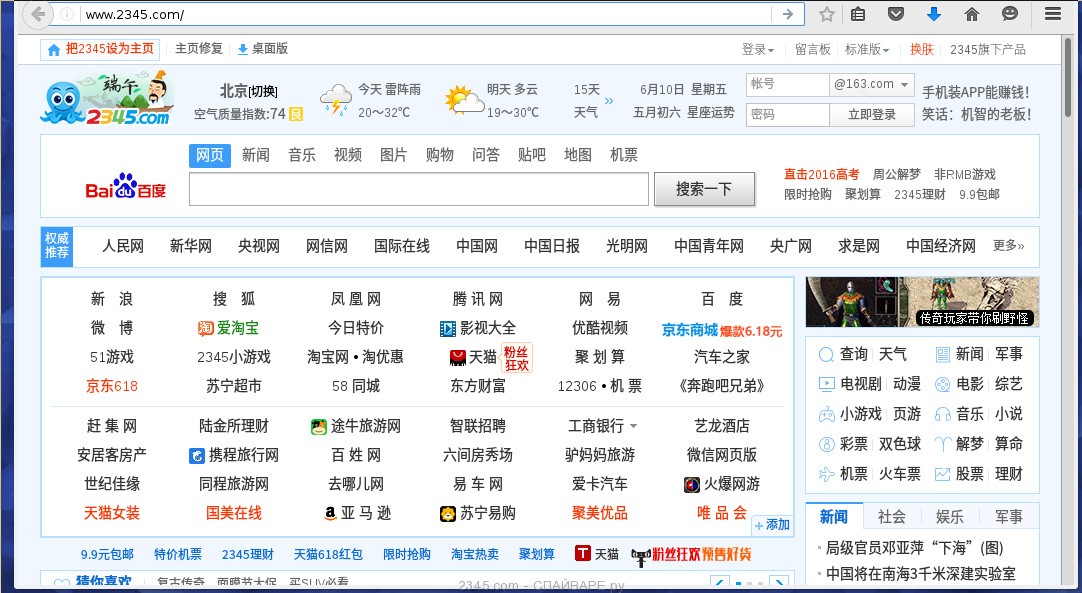Open headline 局级官员邓亚萍"下海"(图)
The height and width of the screenshot is (593, 1082).
pos(915,548)
